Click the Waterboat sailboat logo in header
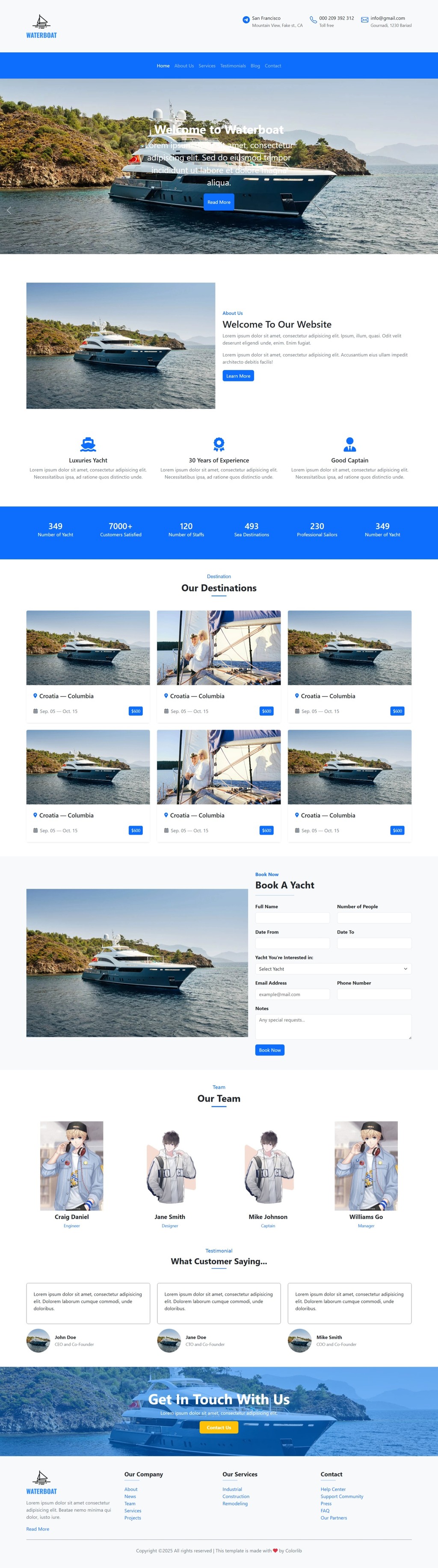 [x=41, y=26]
